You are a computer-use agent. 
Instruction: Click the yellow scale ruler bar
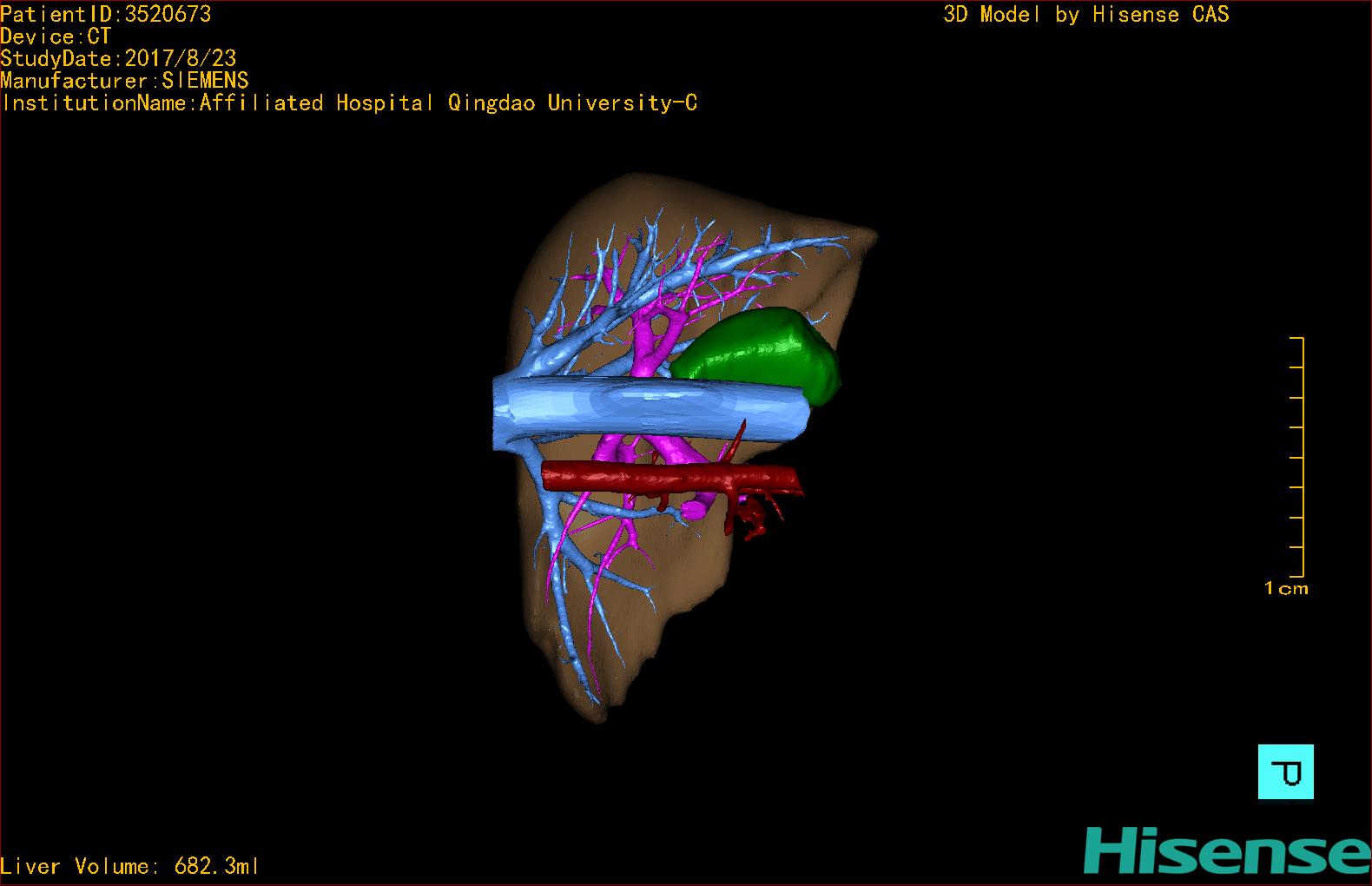coord(1297,457)
